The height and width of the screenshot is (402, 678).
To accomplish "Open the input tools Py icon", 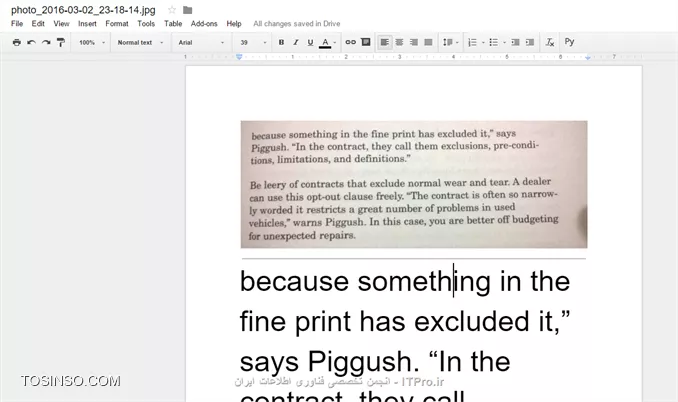I will (569, 42).
